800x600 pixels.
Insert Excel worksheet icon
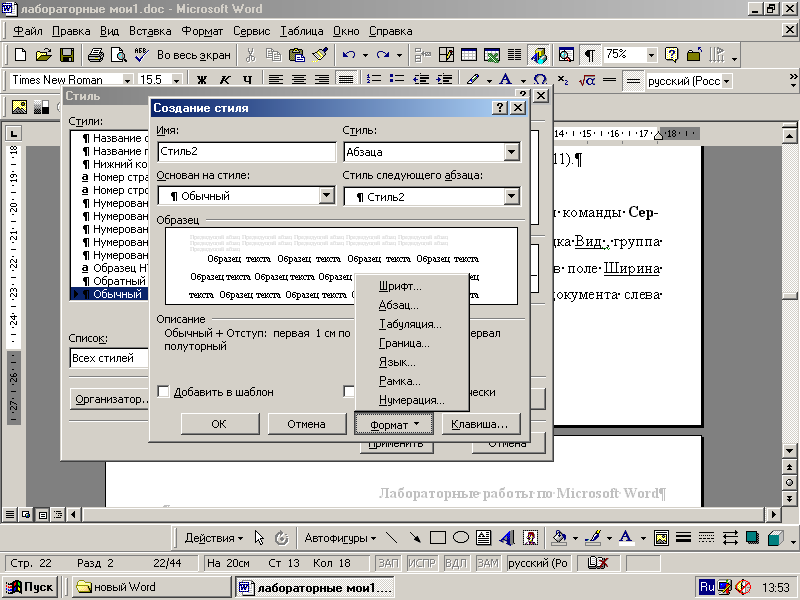492,55
